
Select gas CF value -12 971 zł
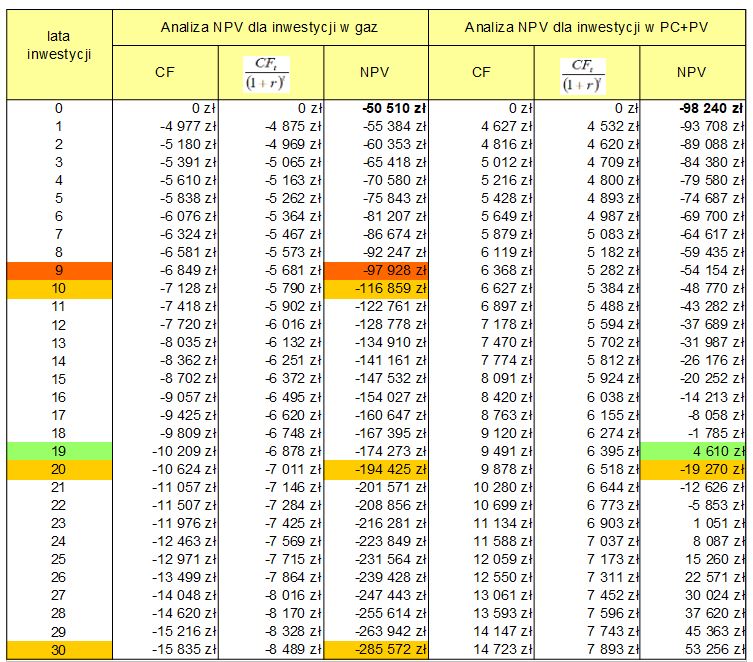click(x=184, y=560)
